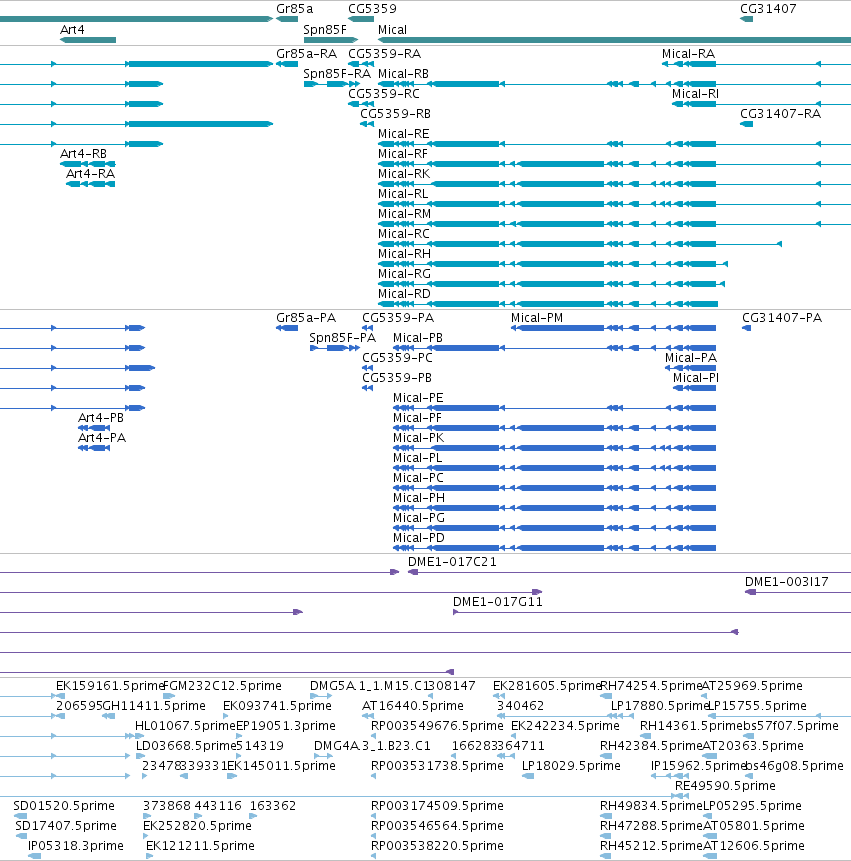Screen dimensions: 851x861
Task: Select the Mical-PM protein label
Action: pyautogui.click(x=537, y=318)
